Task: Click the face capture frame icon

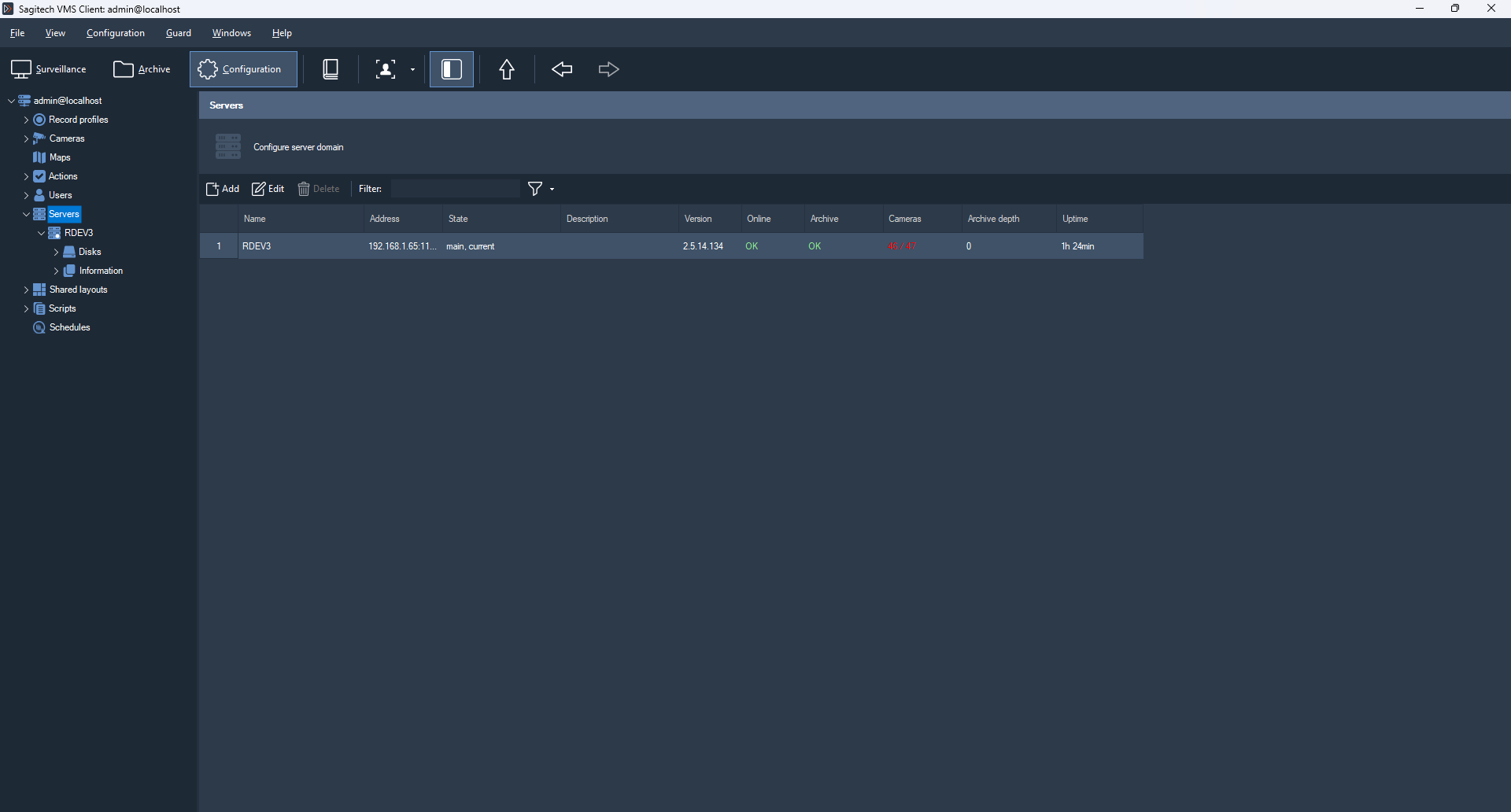Action: [x=385, y=69]
